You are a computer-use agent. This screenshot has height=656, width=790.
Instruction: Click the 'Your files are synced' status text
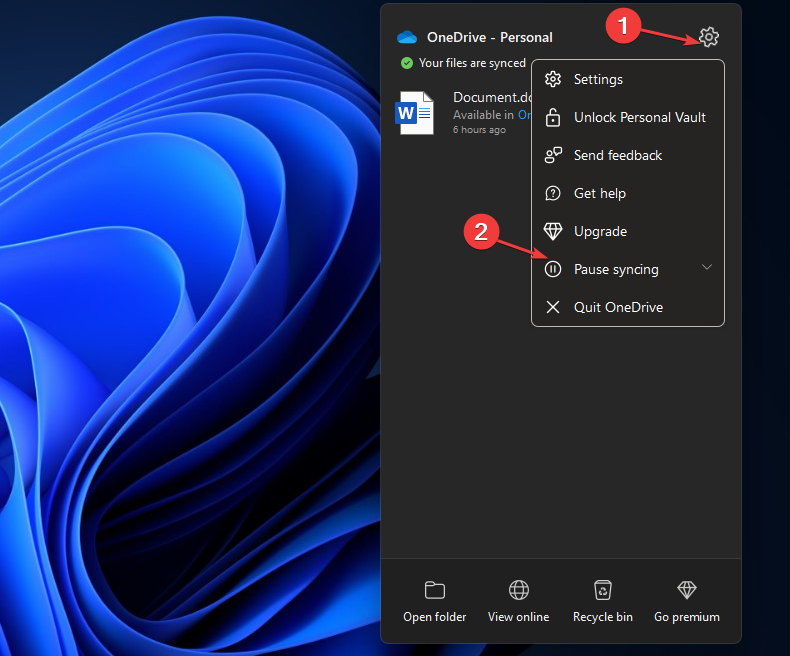pos(472,63)
